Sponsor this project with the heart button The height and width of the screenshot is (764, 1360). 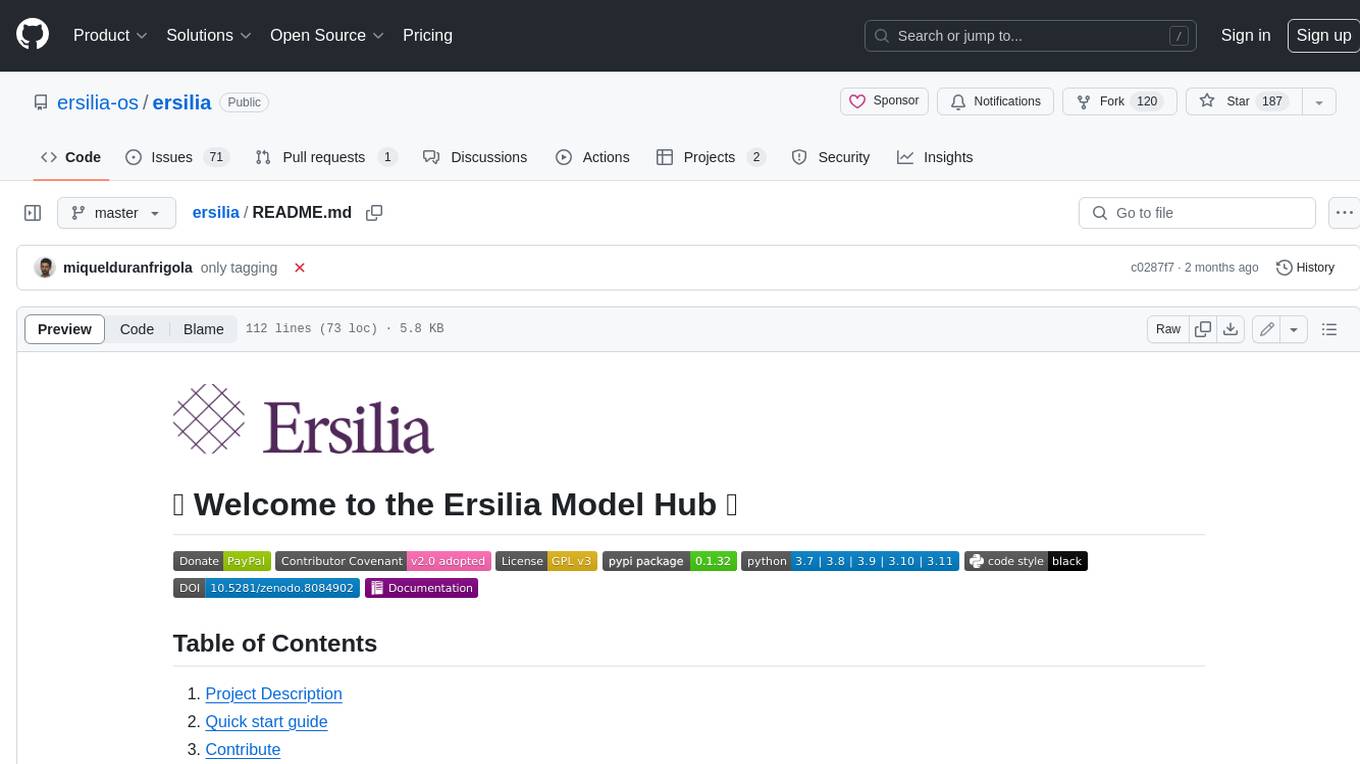pyautogui.click(x=884, y=101)
